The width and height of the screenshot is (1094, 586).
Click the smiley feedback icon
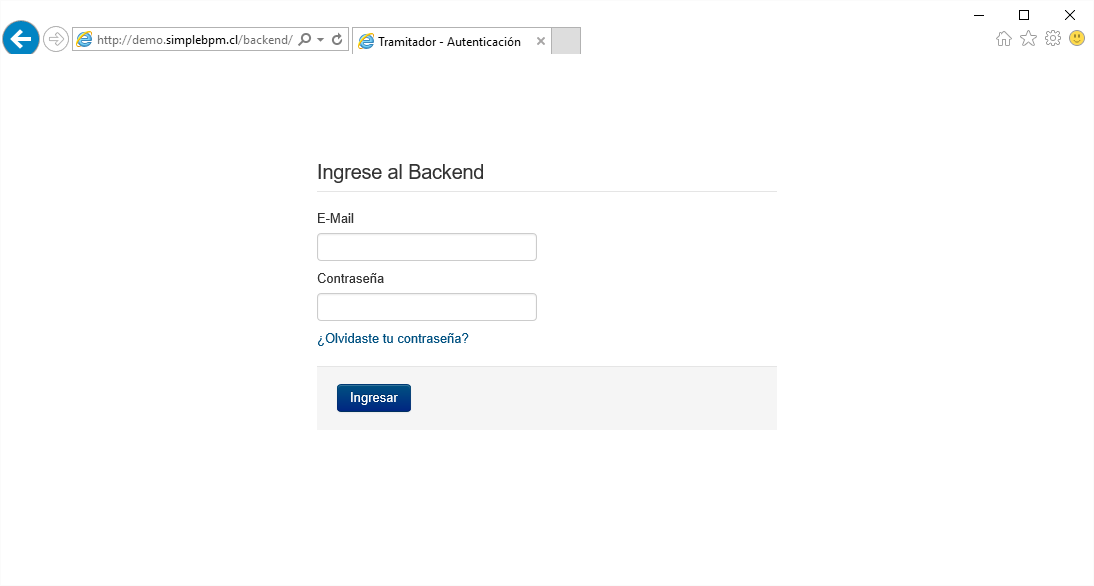1076,38
